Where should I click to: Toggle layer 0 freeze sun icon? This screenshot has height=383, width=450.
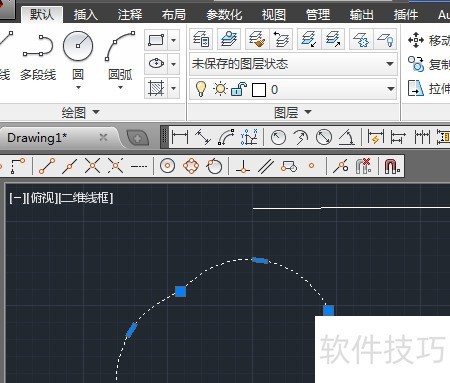[220, 89]
